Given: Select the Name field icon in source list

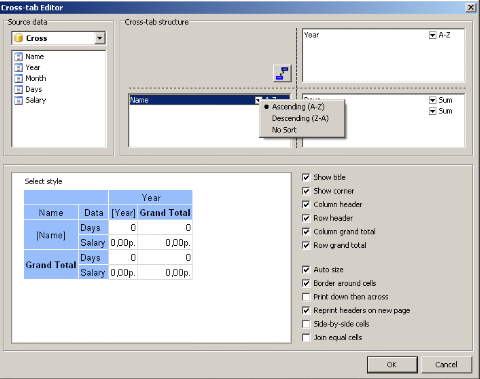Looking at the screenshot, I should (x=19, y=57).
